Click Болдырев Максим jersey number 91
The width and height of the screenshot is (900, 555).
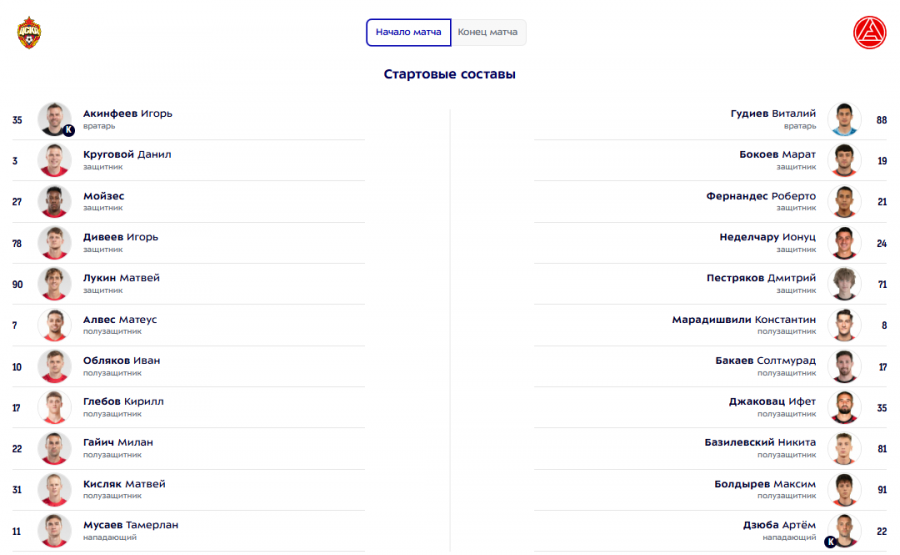pos(882,489)
